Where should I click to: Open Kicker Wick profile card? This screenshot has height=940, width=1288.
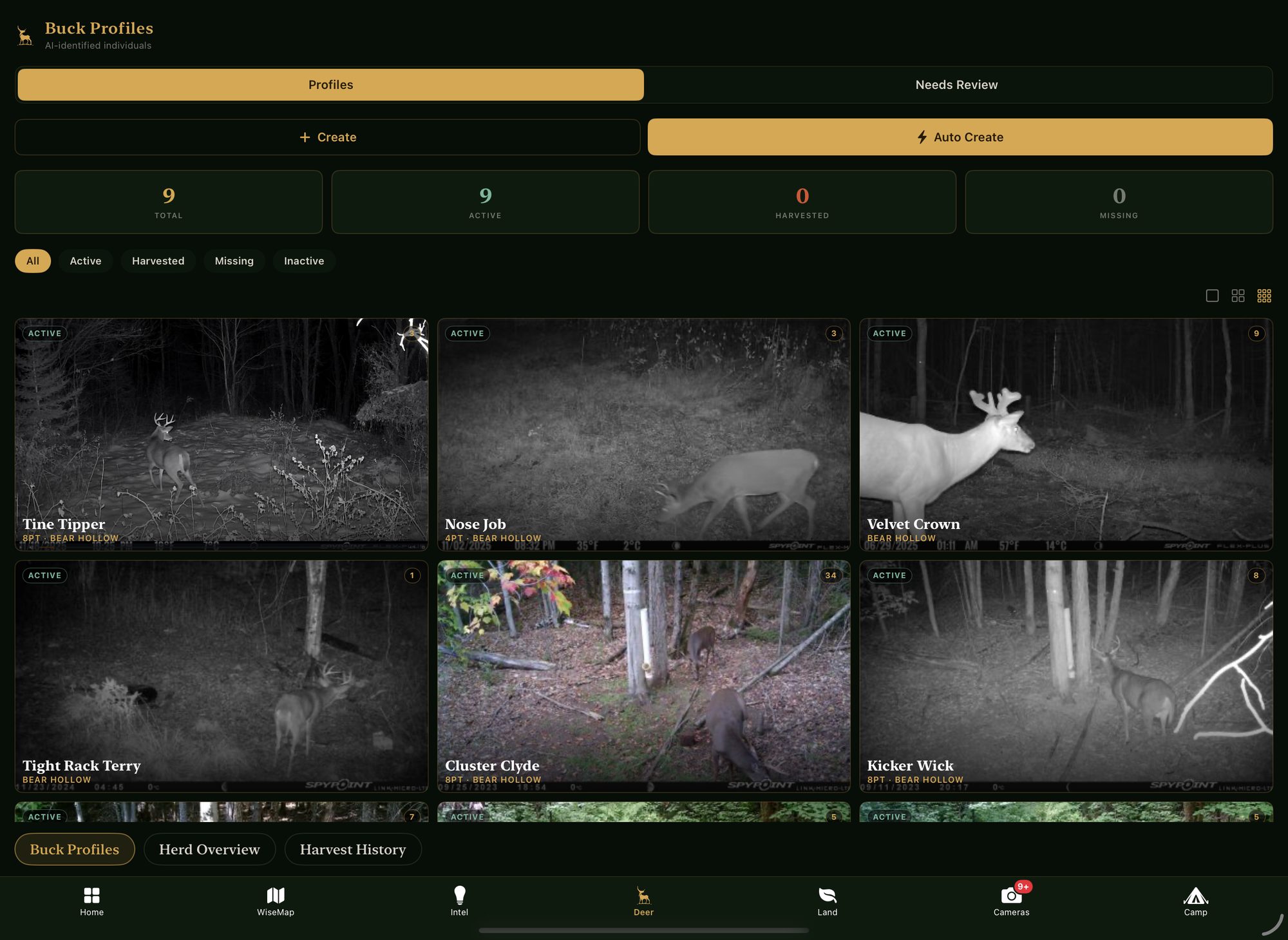[x=1066, y=676]
